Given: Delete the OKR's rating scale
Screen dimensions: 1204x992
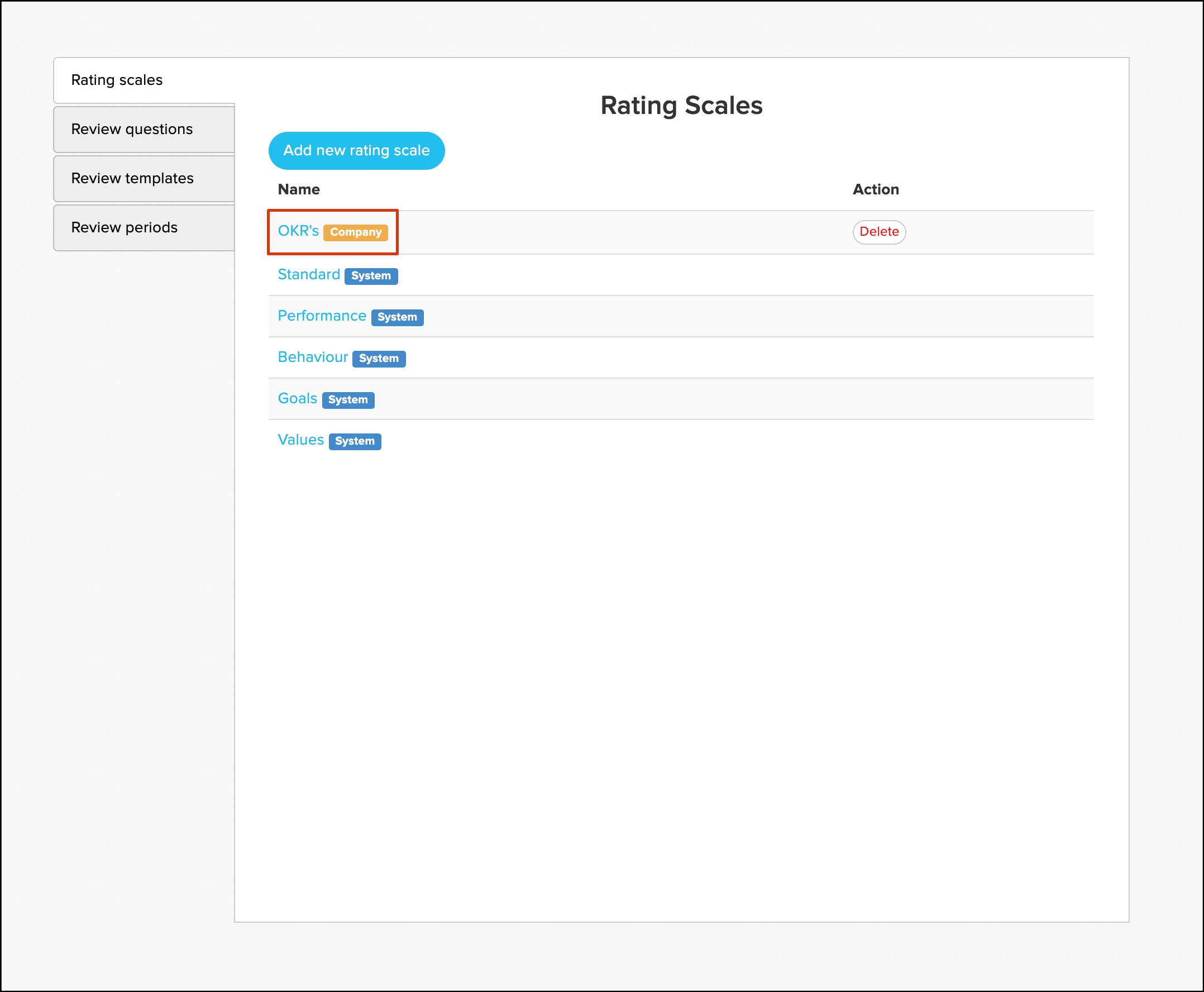Looking at the screenshot, I should (x=879, y=231).
